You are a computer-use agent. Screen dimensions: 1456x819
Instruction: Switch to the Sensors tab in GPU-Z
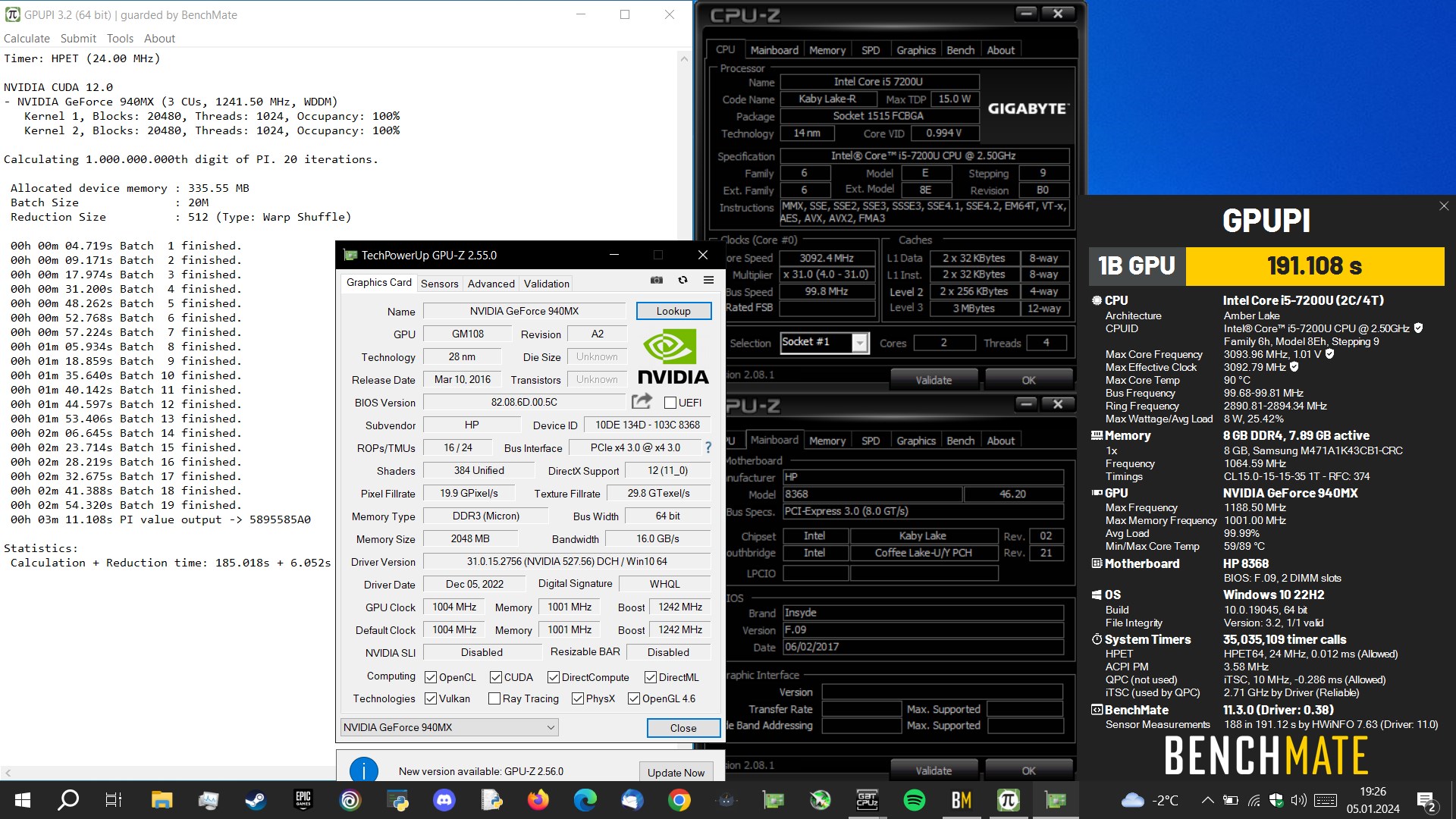(439, 284)
